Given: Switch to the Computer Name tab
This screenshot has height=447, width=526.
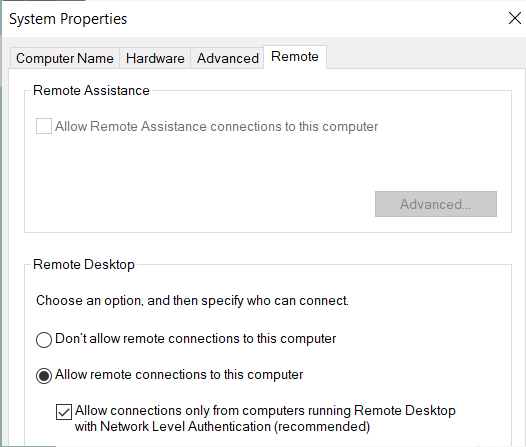Looking at the screenshot, I should (65, 58).
